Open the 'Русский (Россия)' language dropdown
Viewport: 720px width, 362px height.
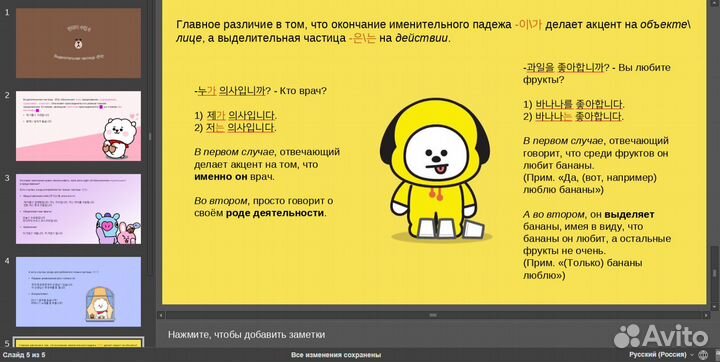pyautogui.click(x=661, y=355)
